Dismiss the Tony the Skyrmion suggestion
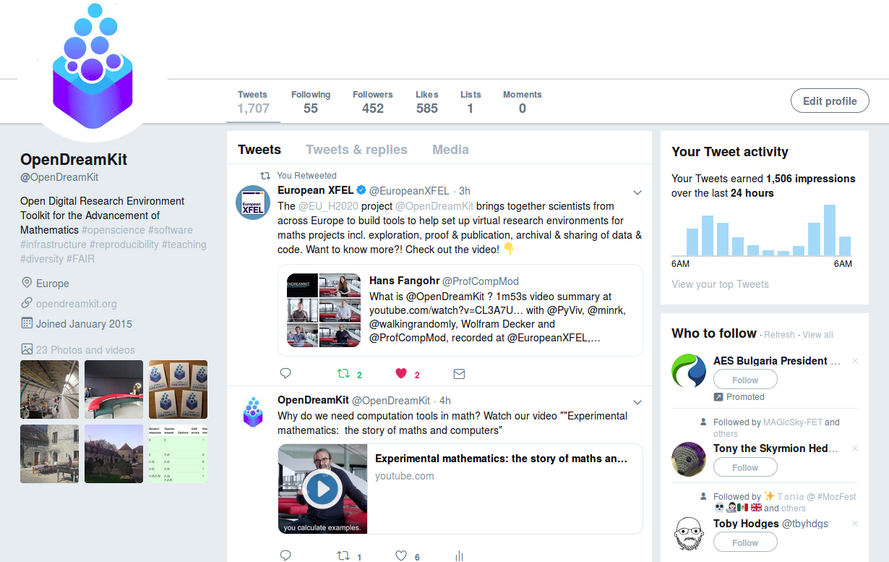The height and width of the screenshot is (562, 889). coord(854,448)
